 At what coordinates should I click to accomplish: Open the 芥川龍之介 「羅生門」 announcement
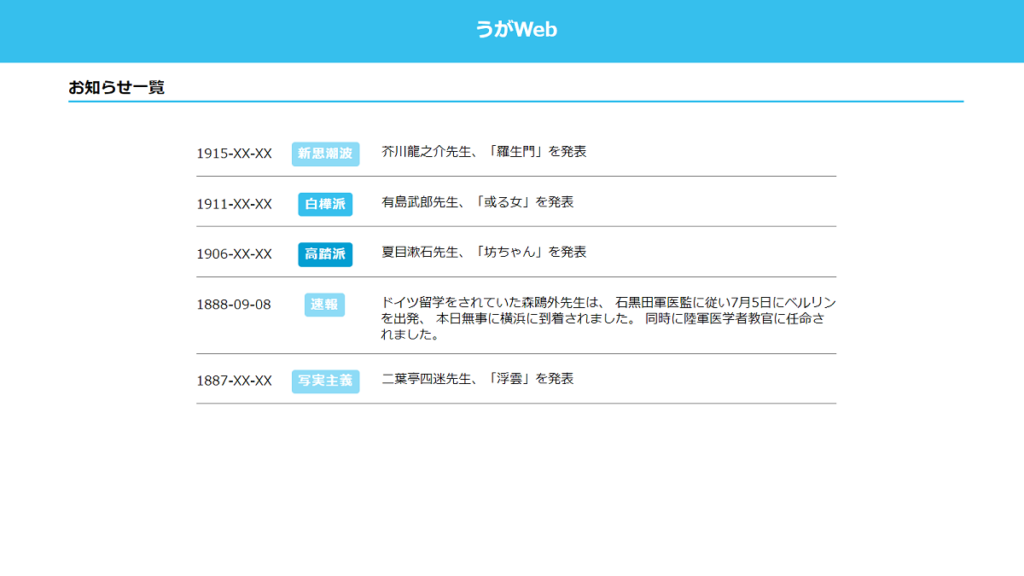[483, 152]
